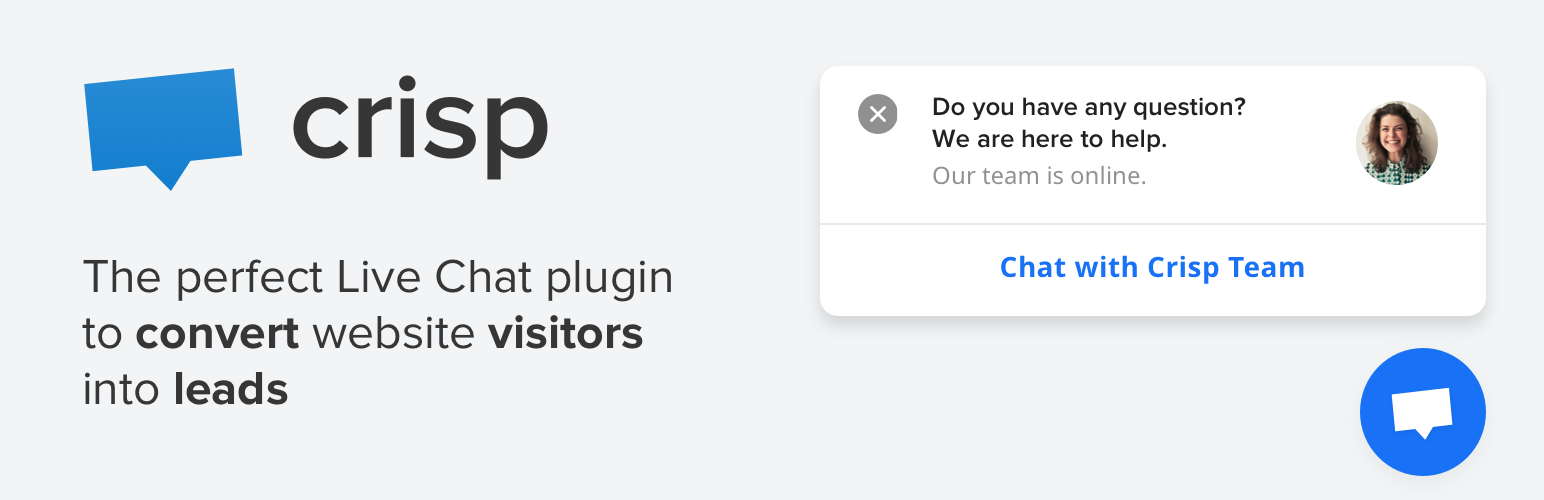Click the bold word "visitors"
1544x500 pixels.
tap(565, 334)
